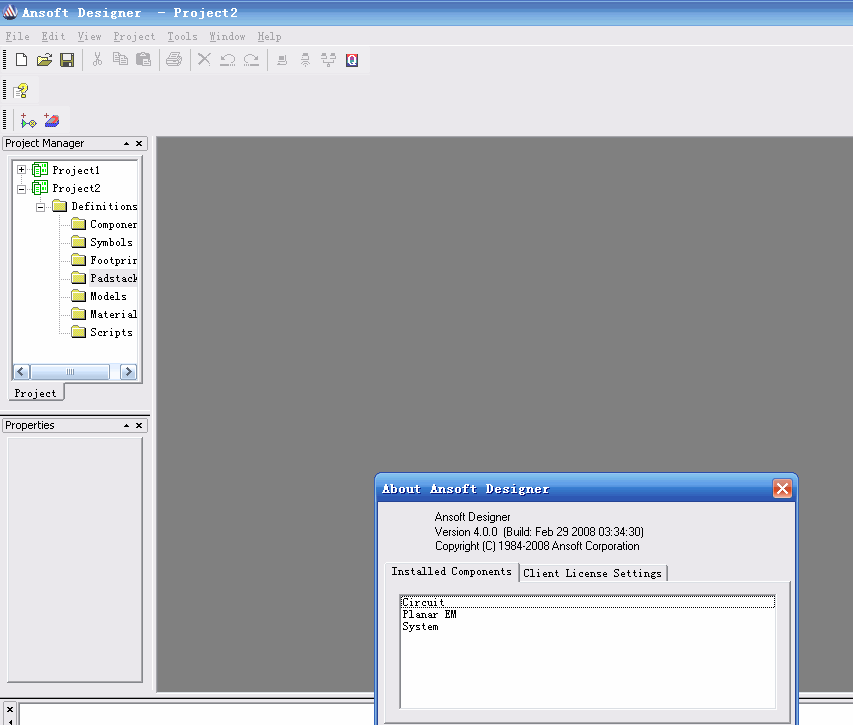Open the Tools menu
The width and height of the screenshot is (853, 725).
coord(182,36)
